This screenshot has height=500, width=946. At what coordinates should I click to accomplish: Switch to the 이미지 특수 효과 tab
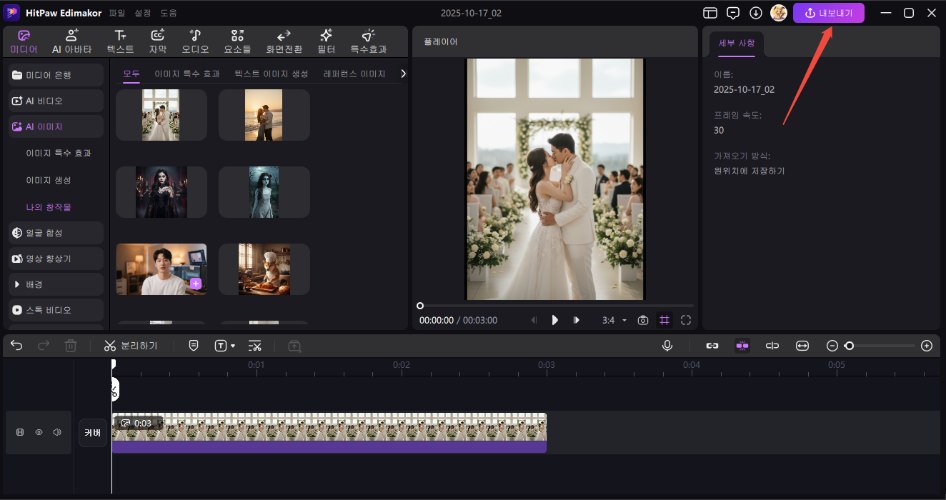click(187, 74)
